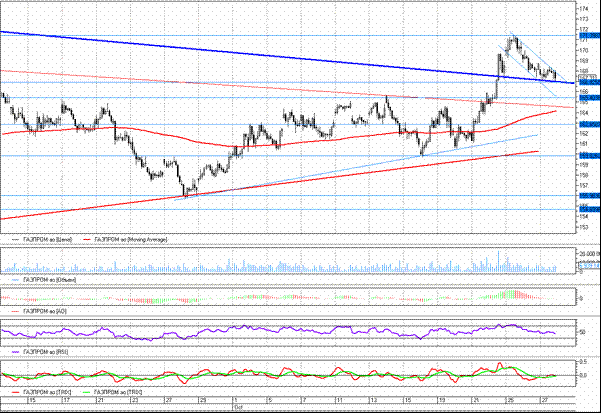Select the ГАЗПРОМ ао [Объем] volume legend
The width and height of the screenshot is (601, 413).
tap(44, 280)
